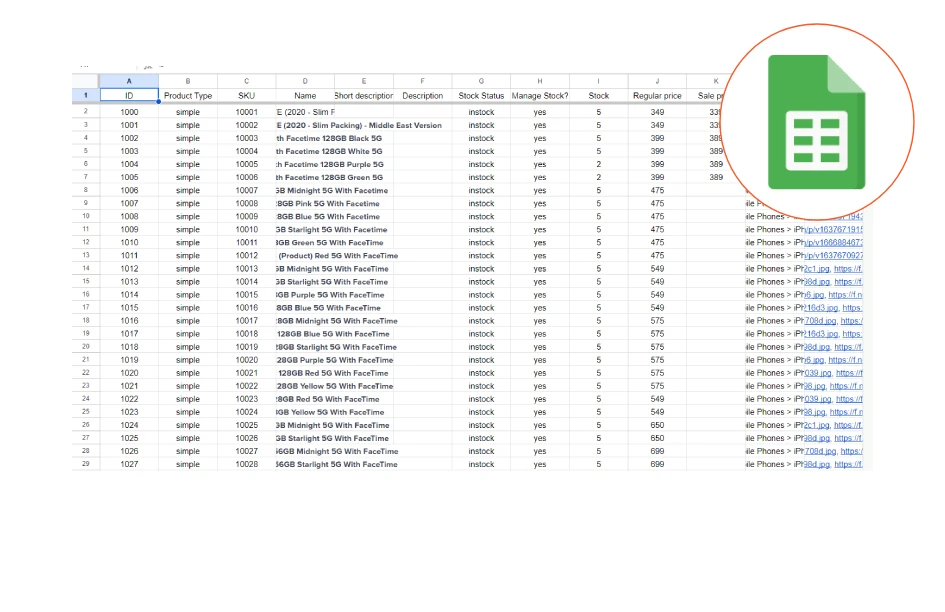Click the regular price 475 for ID 1009
945x612 pixels.
coord(658,230)
